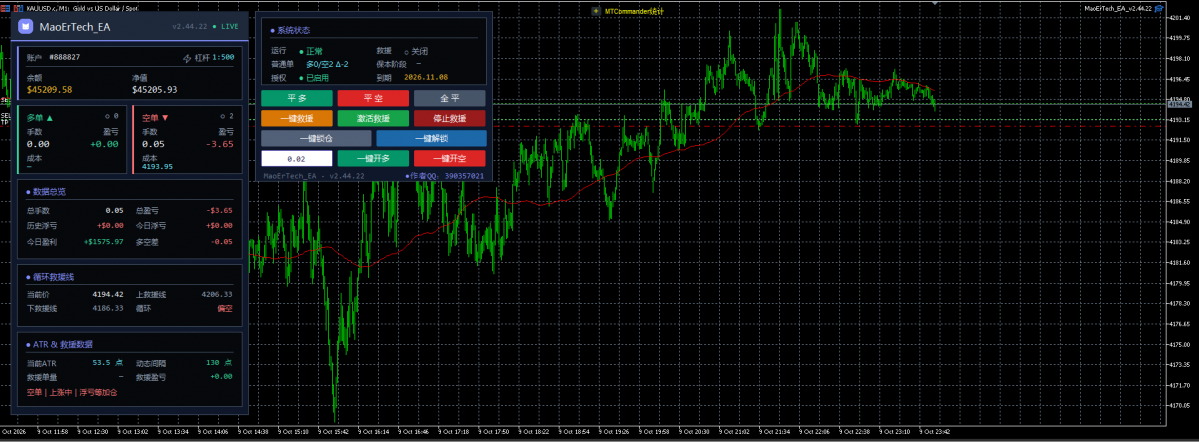1199x442 pixels.
Task: Click 平空 to close short positions
Action: pyautogui.click(x=373, y=98)
